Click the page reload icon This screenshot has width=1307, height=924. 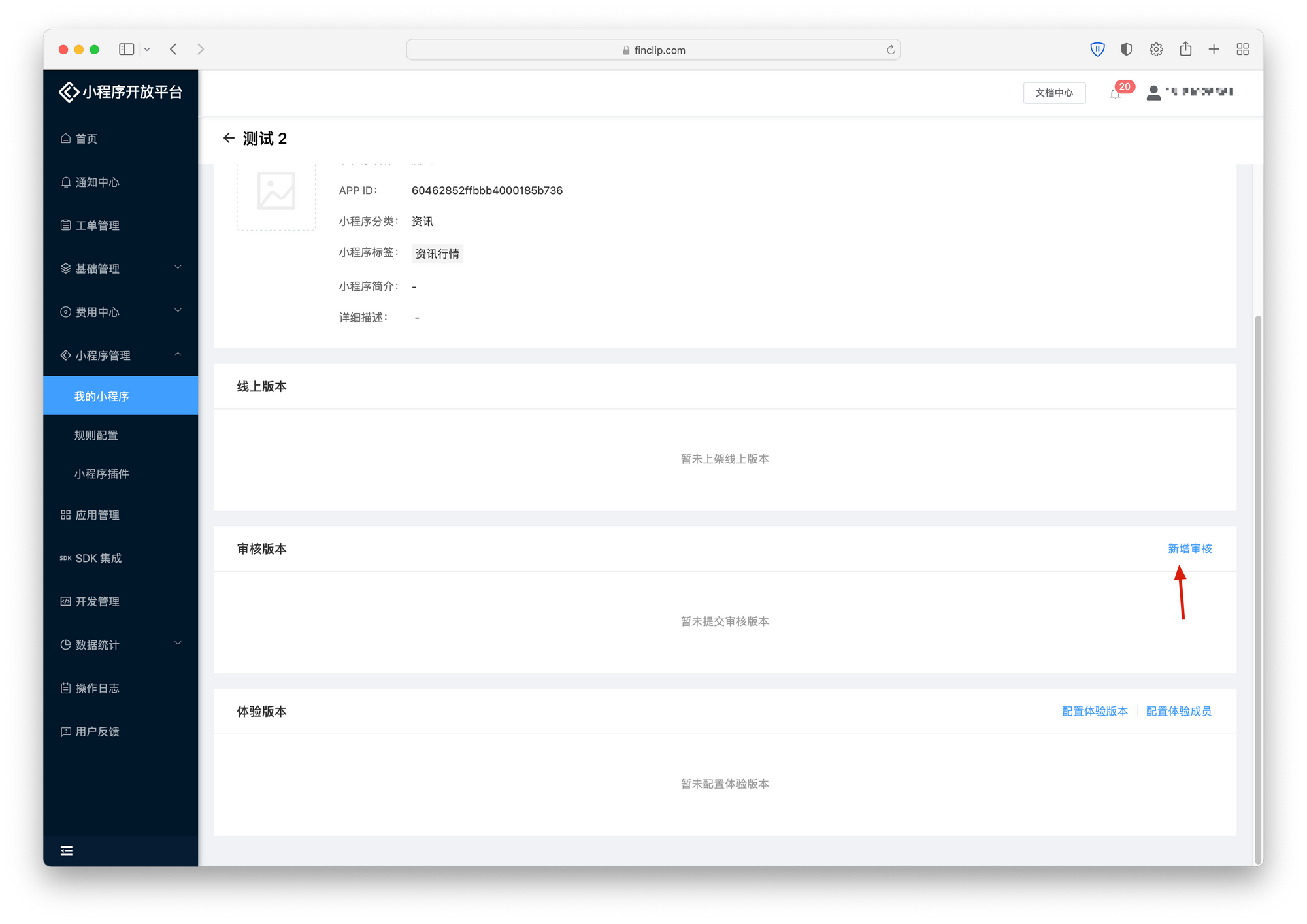pyautogui.click(x=890, y=50)
